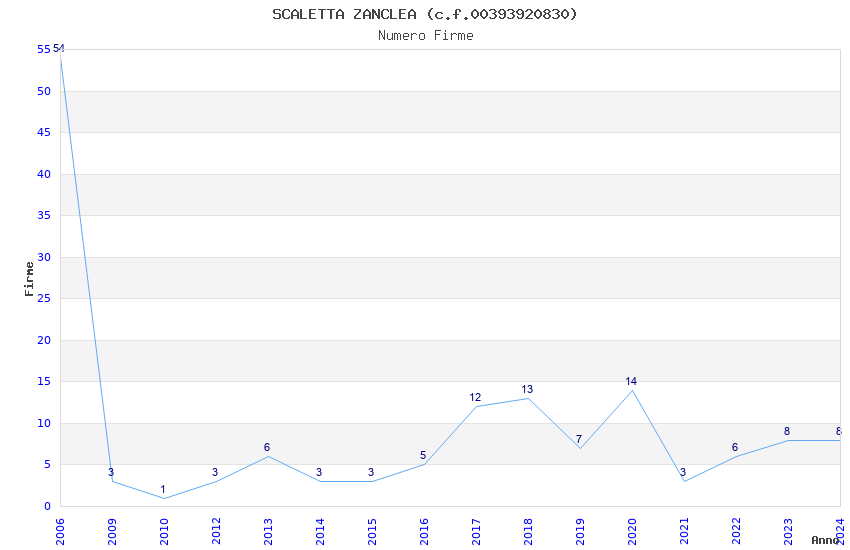This screenshot has height=550, width=850.
Task: Click the year 2017 axis label
Action: pos(476,532)
